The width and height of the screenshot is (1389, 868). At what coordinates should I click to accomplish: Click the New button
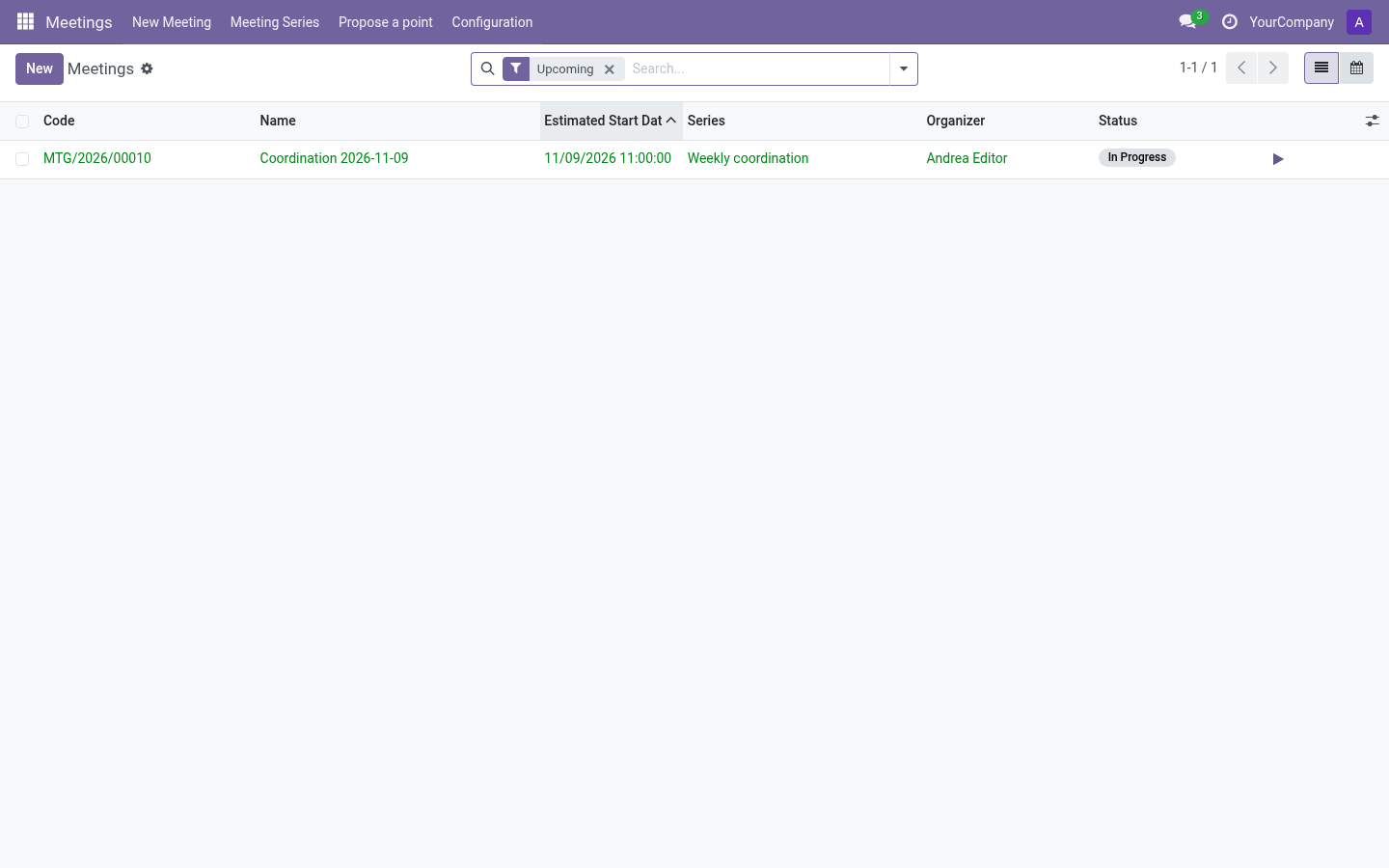click(x=40, y=68)
